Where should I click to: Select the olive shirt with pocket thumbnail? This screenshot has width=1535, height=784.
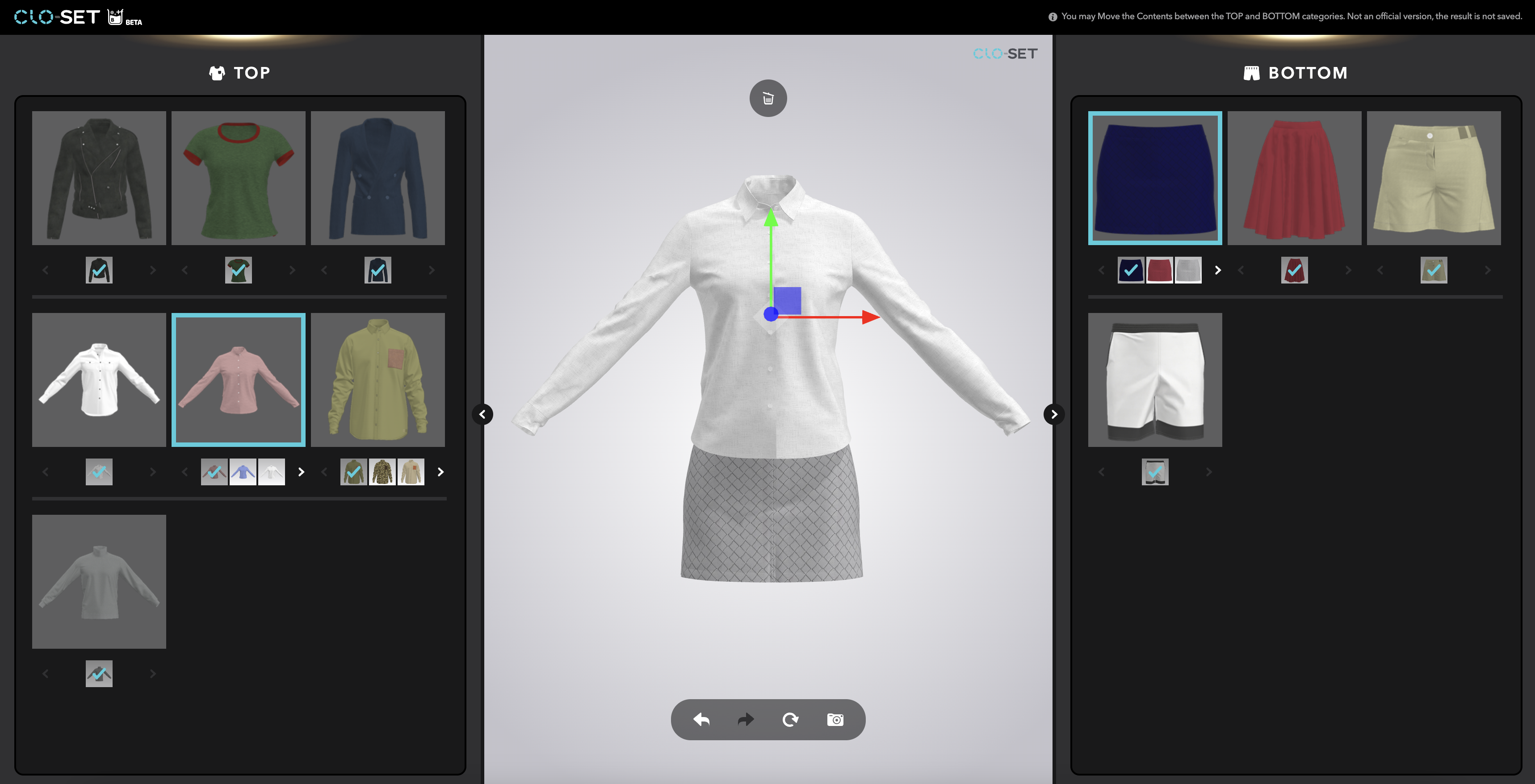click(x=378, y=380)
